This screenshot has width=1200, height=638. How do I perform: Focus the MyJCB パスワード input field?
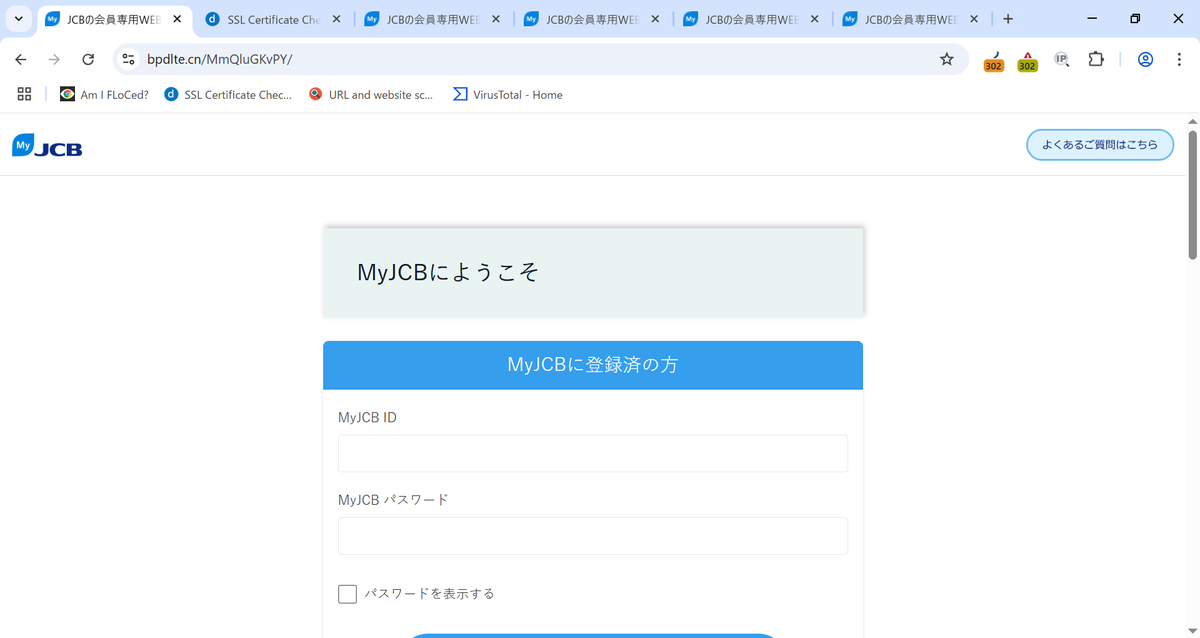tap(593, 536)
